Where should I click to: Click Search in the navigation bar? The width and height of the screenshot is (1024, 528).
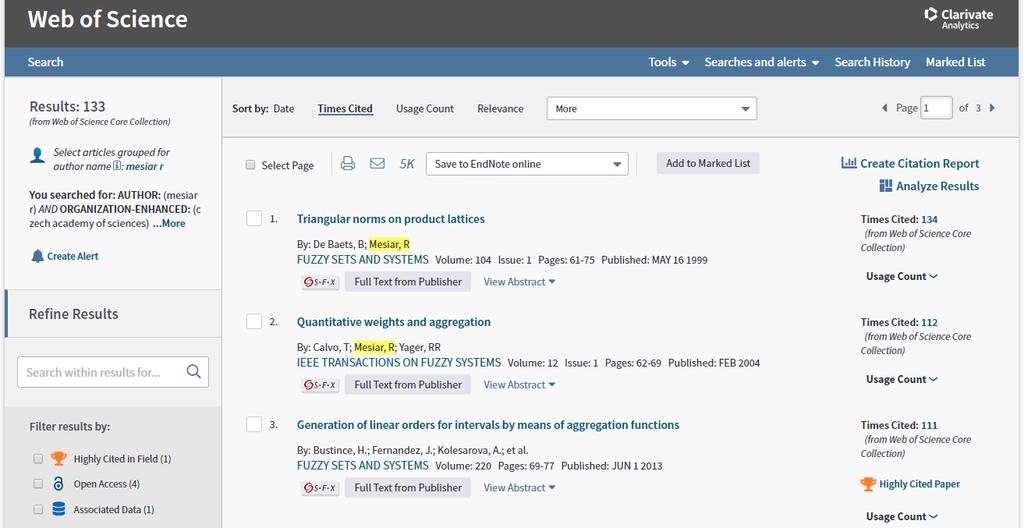coord(45,62)
